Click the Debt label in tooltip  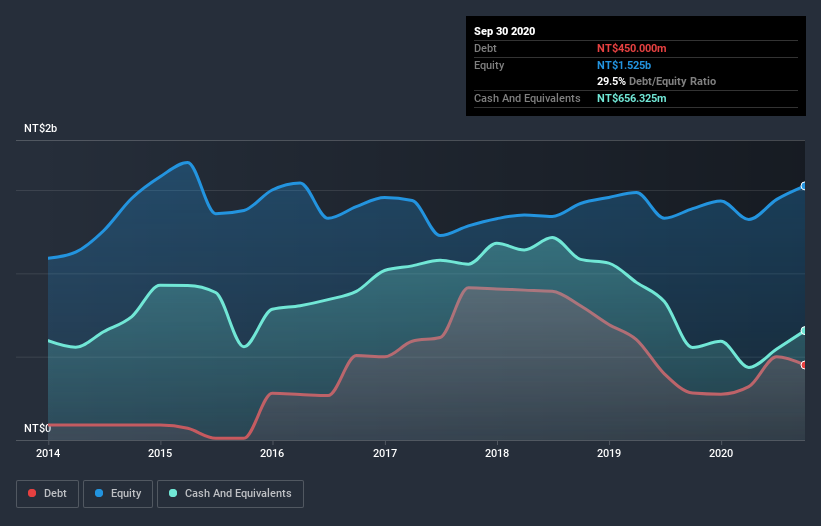485,48
